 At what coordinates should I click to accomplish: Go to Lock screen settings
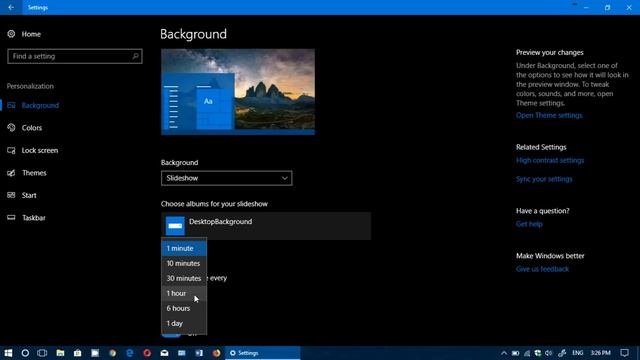click(40, 150)
